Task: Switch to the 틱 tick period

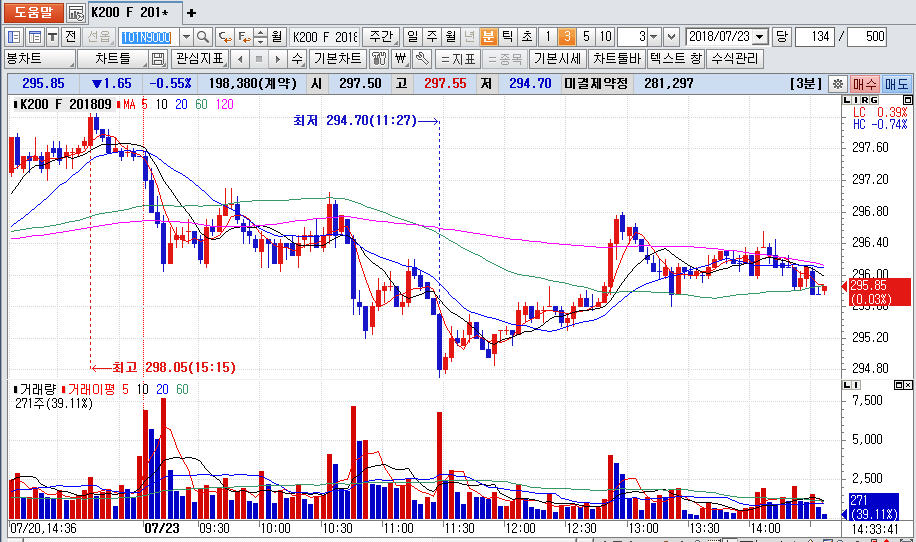Action: click(508, 36)
